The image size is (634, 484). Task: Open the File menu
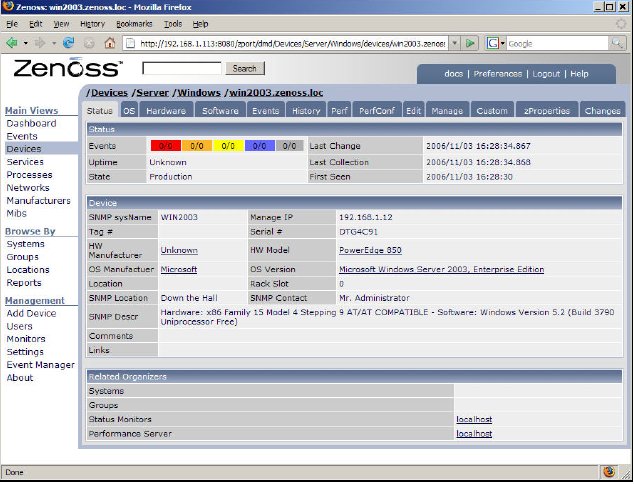pyautogui.click(x=12, y=24)
